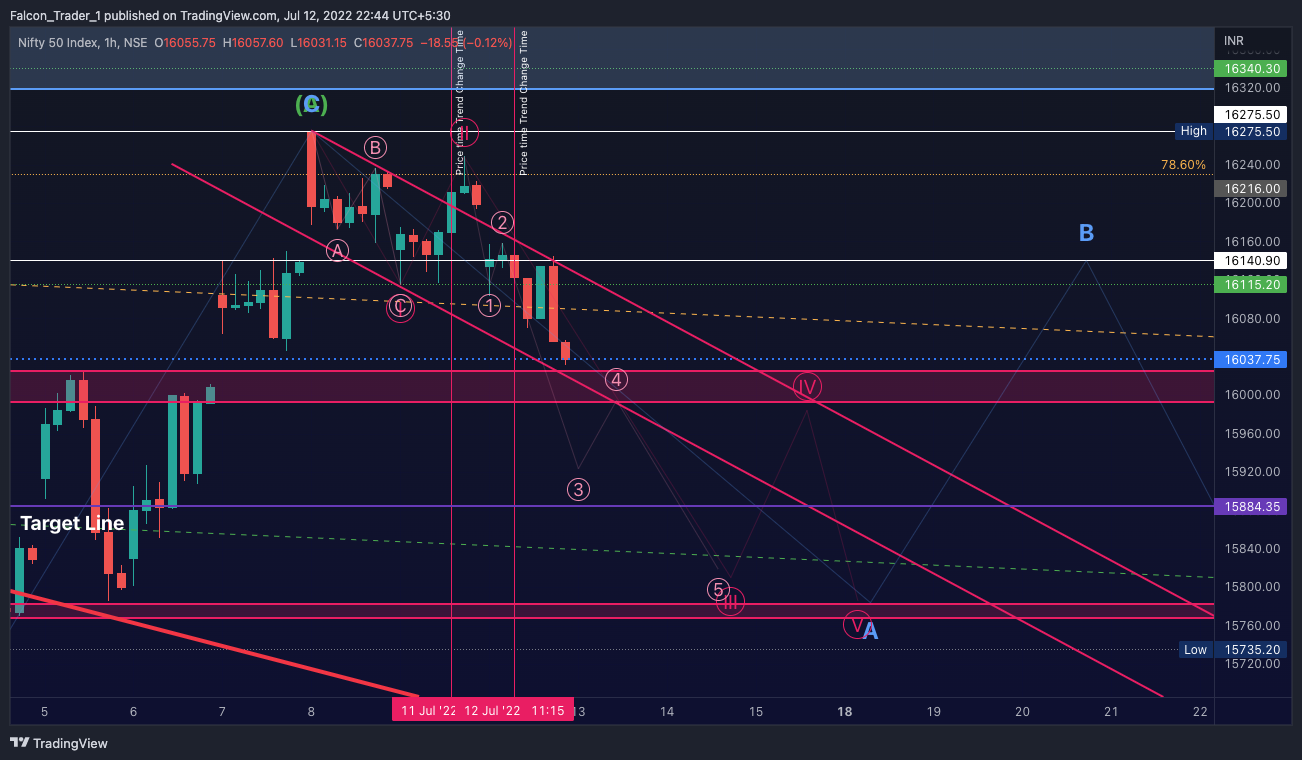The width and height of the screenshot is (1302, 760).
Task: Select the pink circled C wave label
Action: pyautogui.click(x=400, y=307)
